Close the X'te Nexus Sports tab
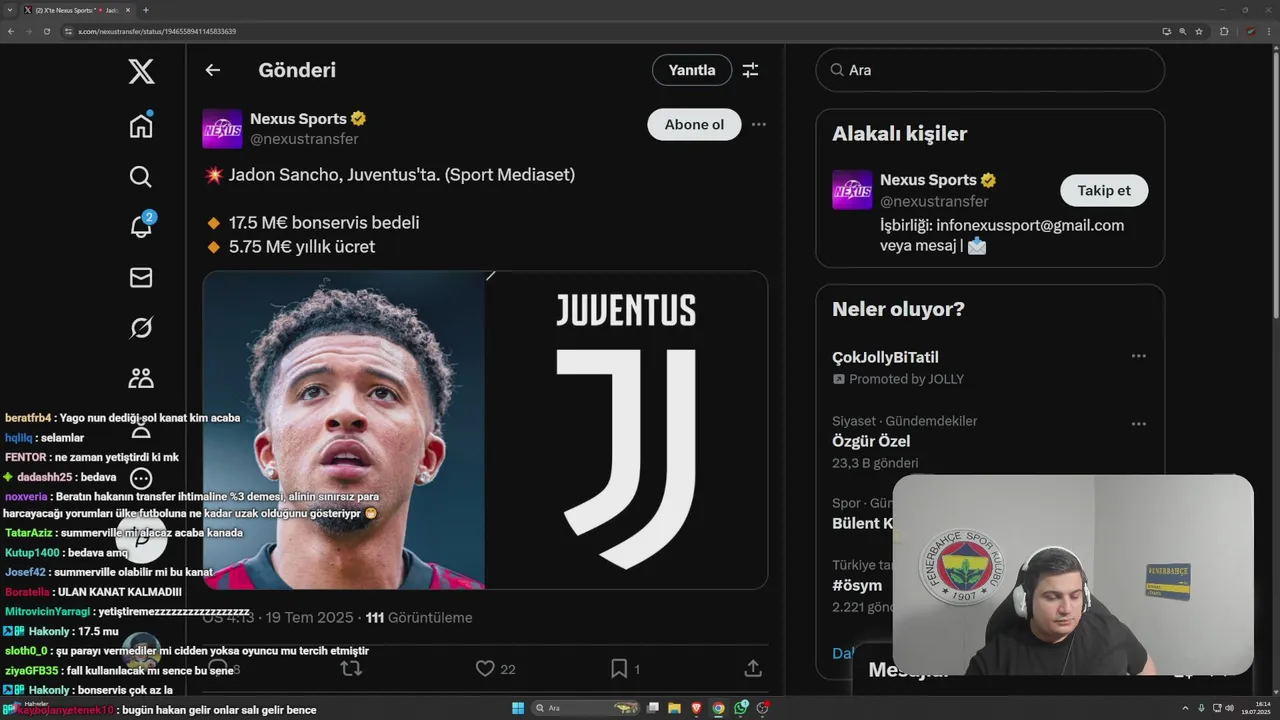1280x720 pixels. pyautogui.click(x=130, y=10)
